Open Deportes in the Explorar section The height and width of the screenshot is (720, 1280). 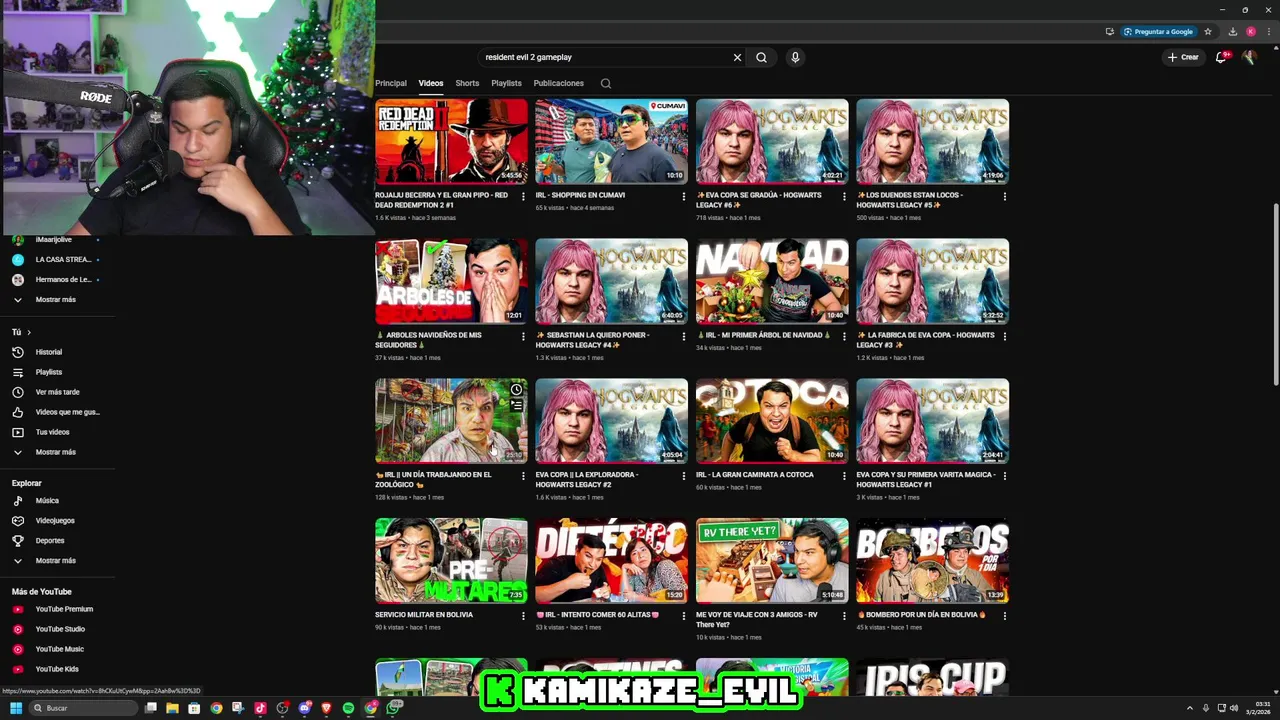(50, 541)
